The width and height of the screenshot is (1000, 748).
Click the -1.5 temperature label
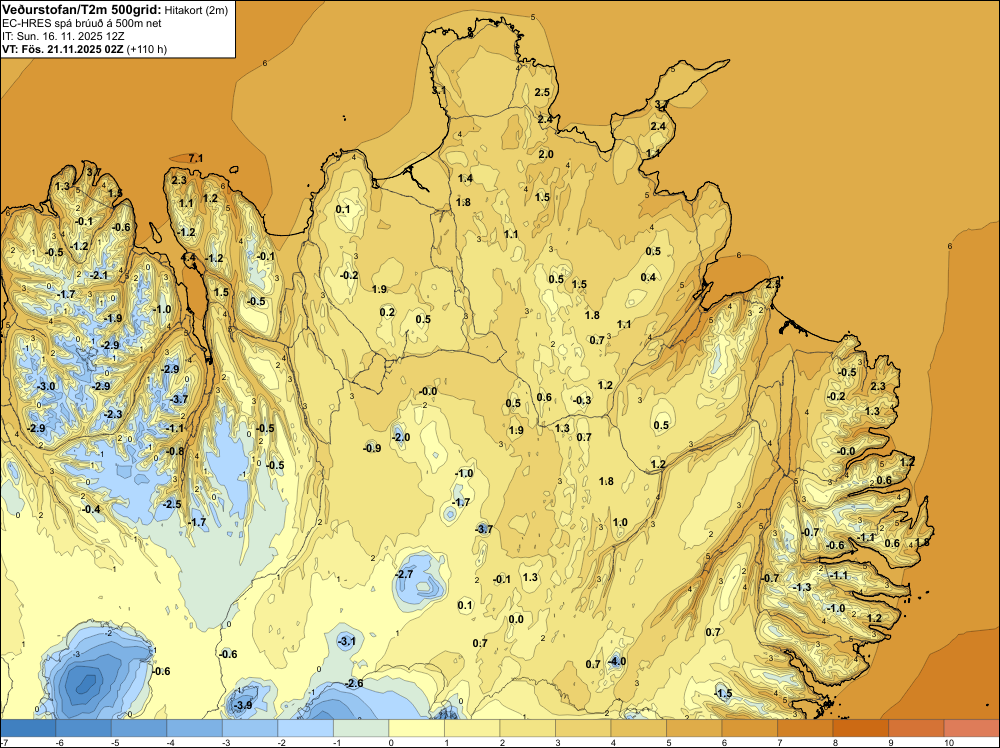(723, 693)
